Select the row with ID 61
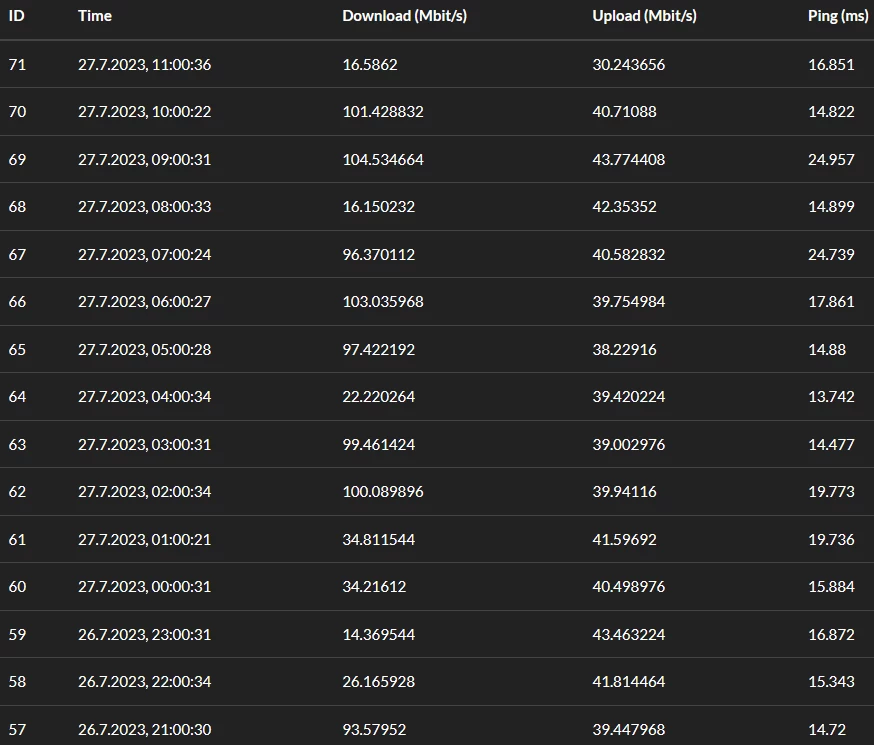 pos(17,540)
